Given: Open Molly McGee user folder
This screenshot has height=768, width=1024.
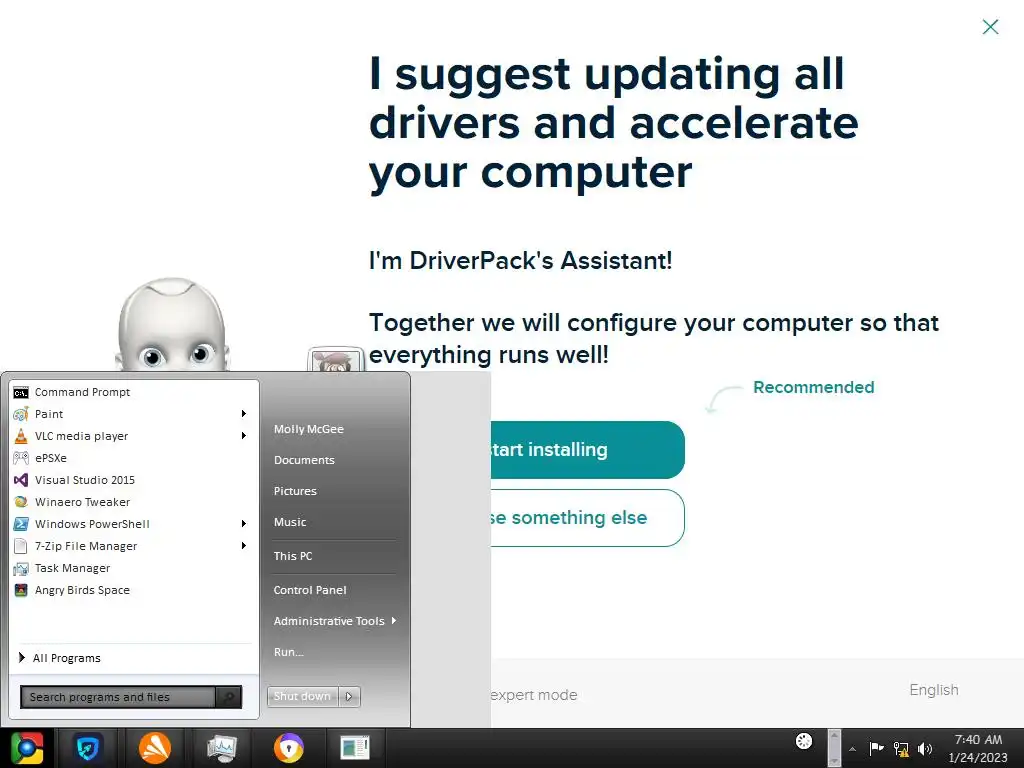Looking at the screenshot, I should 308,429.
